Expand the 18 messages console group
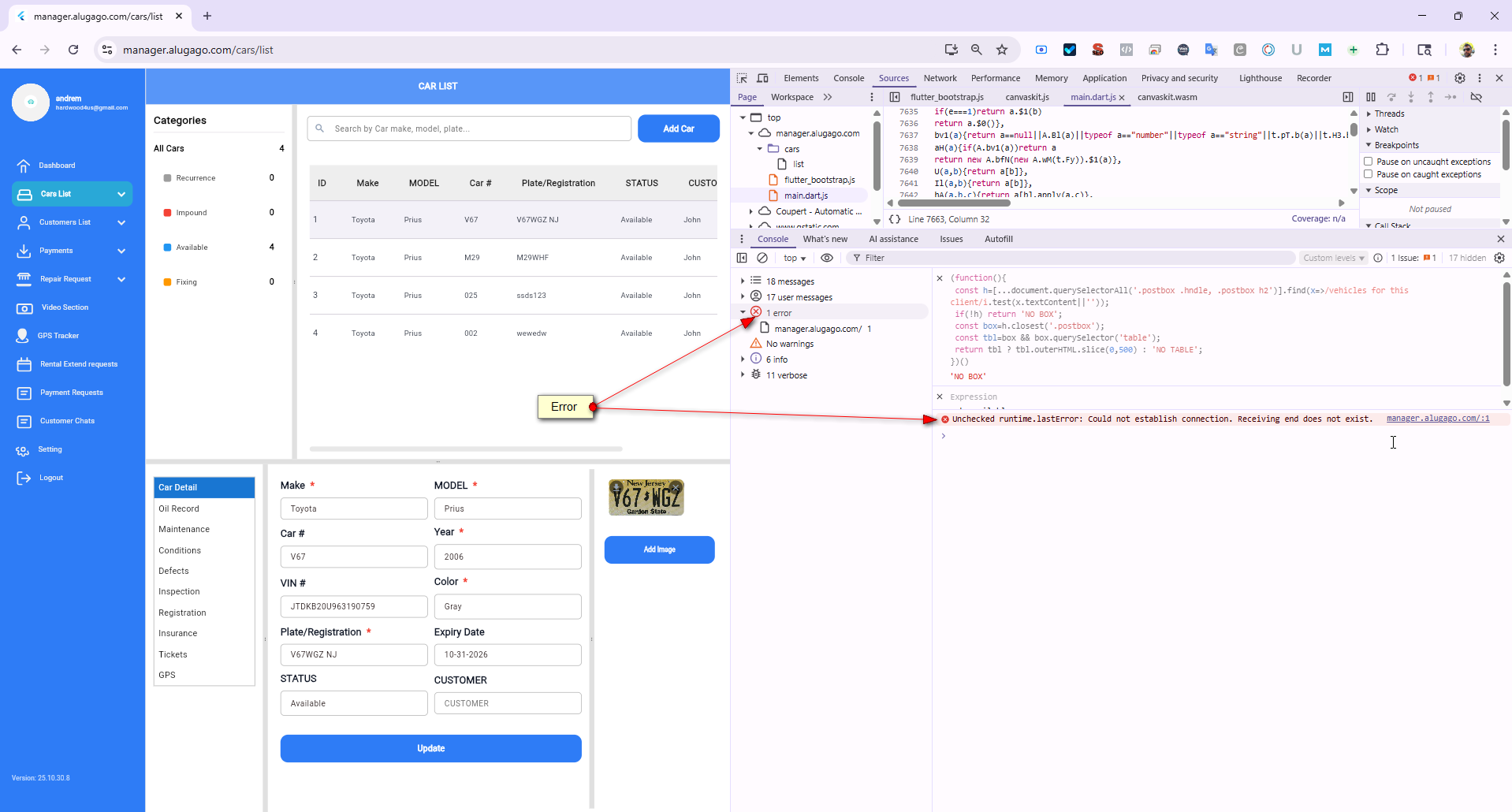The height and width of the screenshot is (812, 1512). pos(743,281)
